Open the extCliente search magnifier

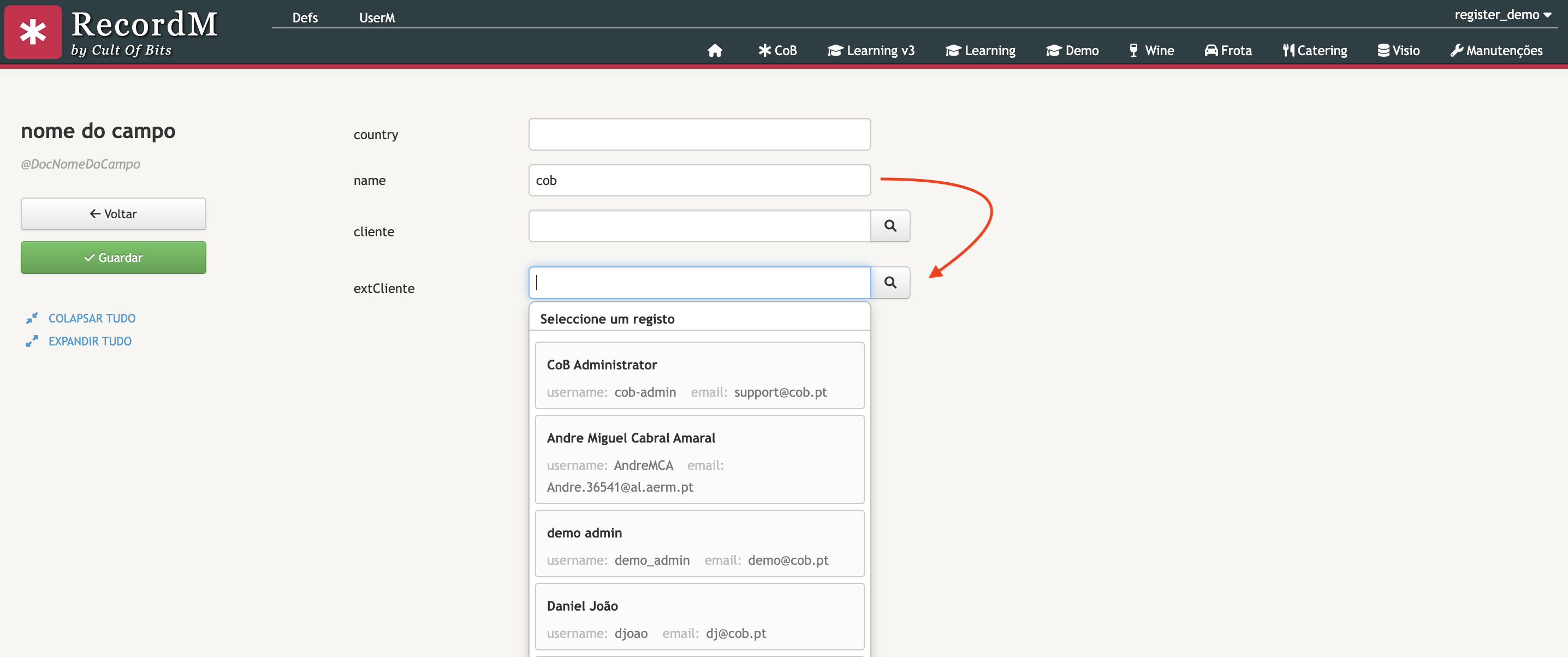[890, 282]
